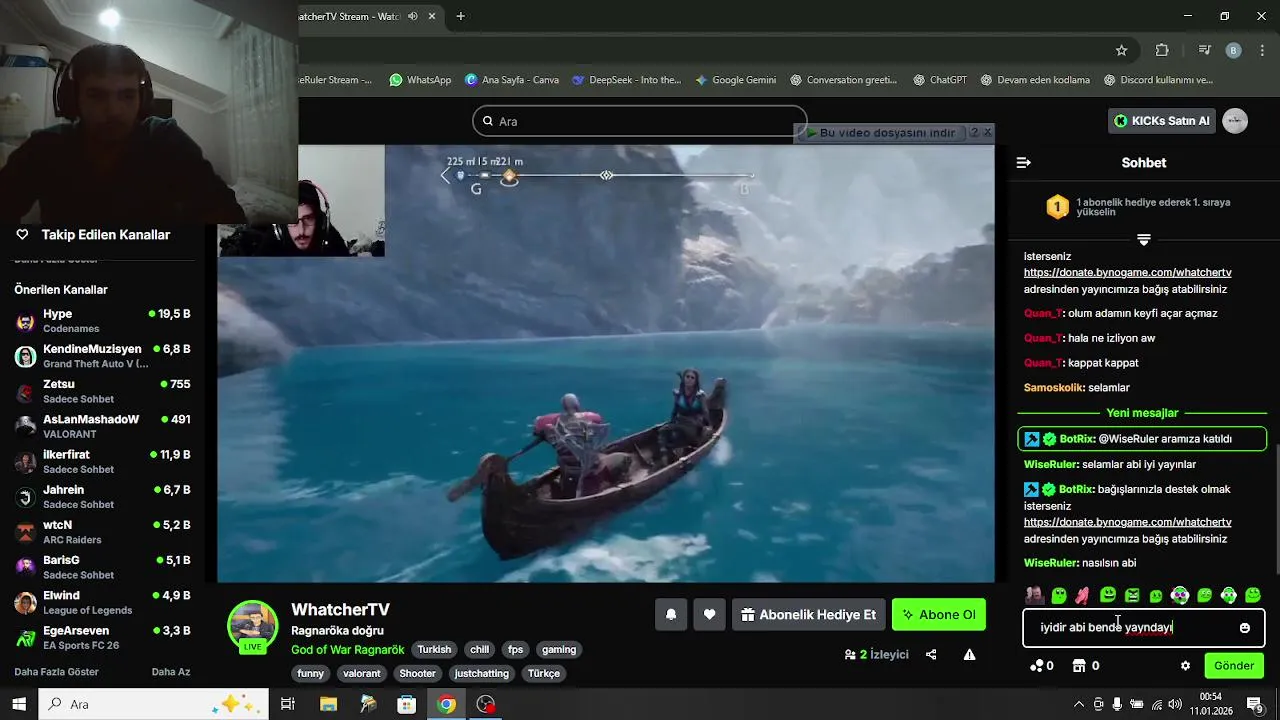Image resolution: width=1280 pixels, height=720 pixels.
Task: Collapse the chat with the Sohbet panel icon
Action: [1023, 162]
